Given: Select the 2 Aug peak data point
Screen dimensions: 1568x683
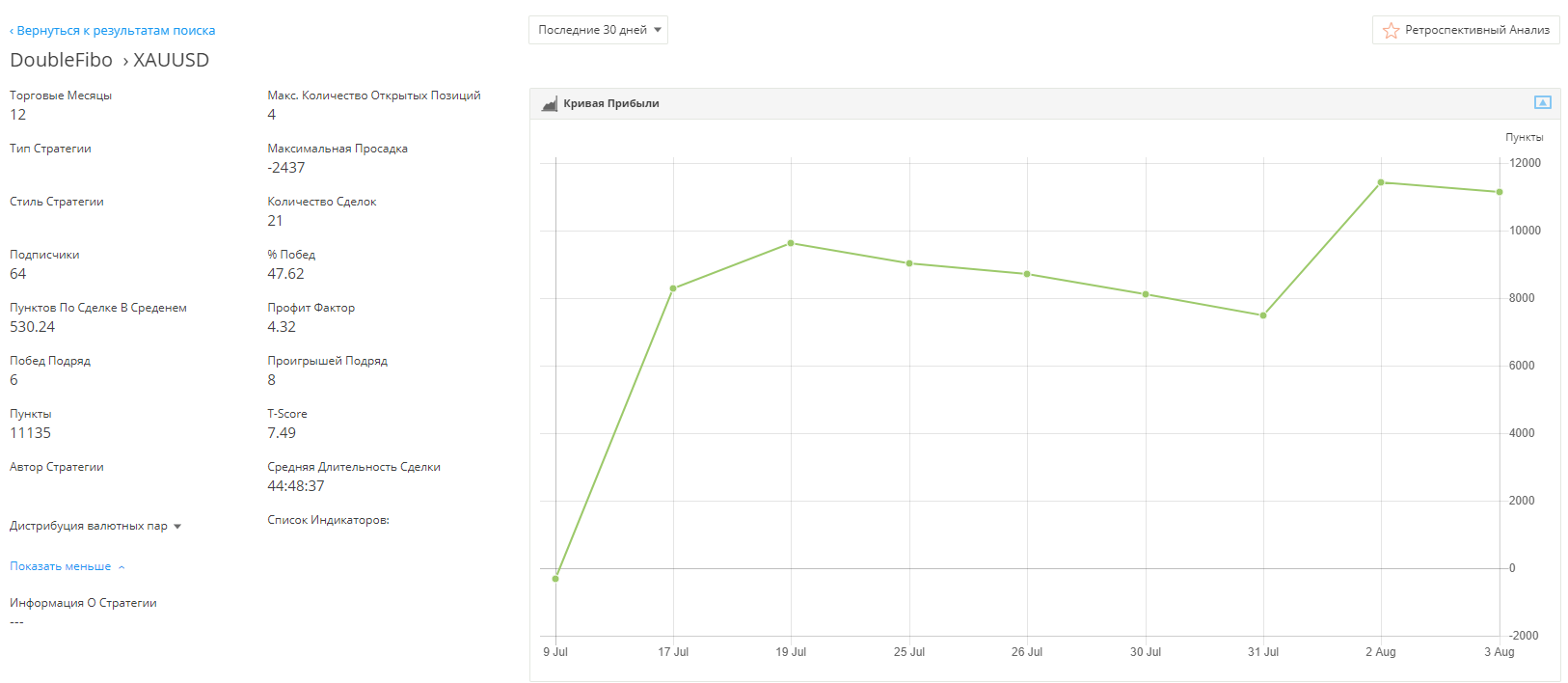Looking at the screenshot, I should [1381, 182].
